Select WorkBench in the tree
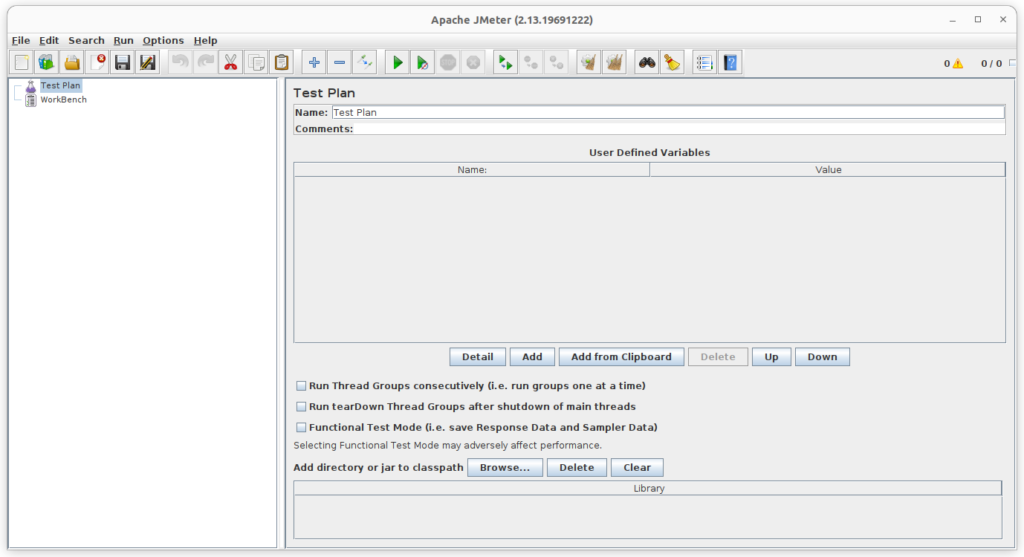 [x=63, y=100]
